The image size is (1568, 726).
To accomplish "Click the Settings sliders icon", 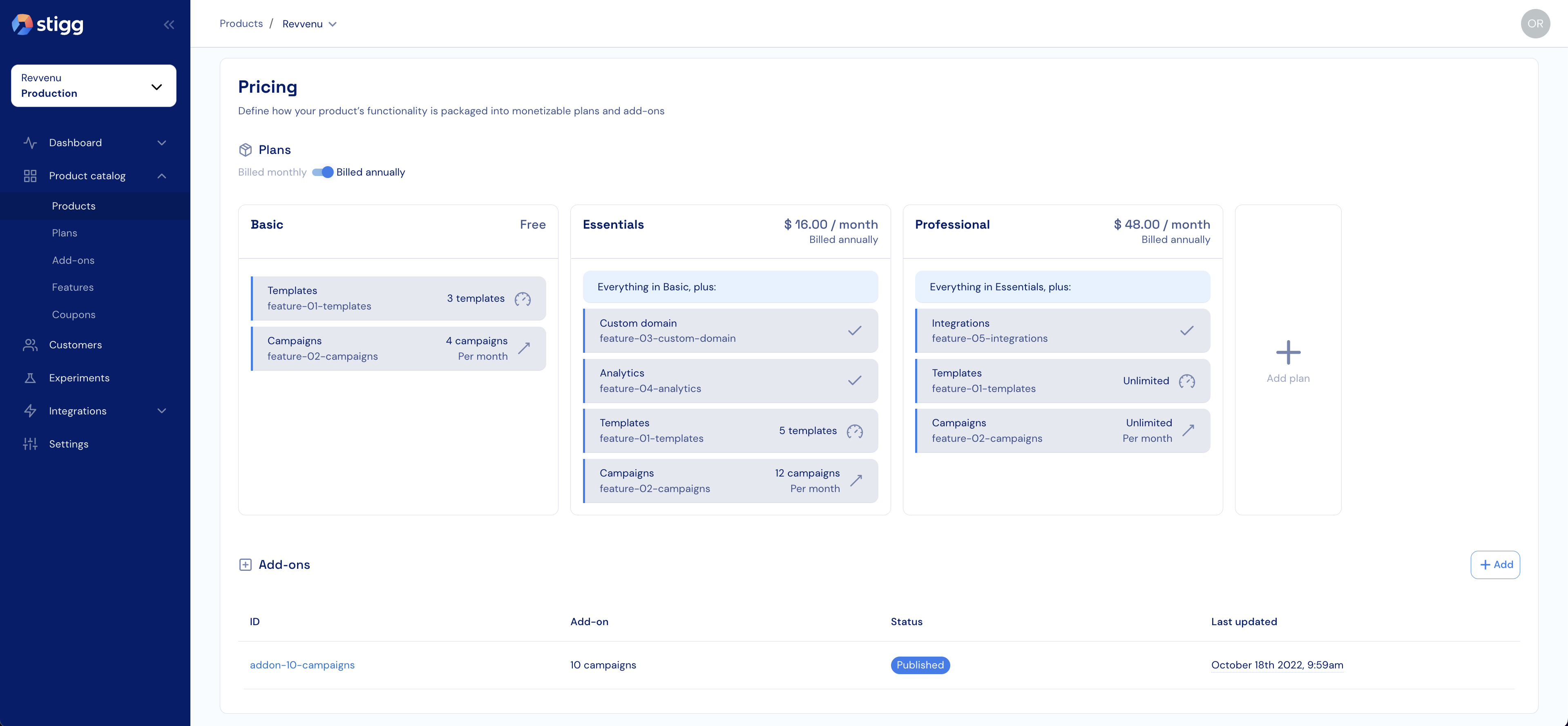I will click(30, 444).
